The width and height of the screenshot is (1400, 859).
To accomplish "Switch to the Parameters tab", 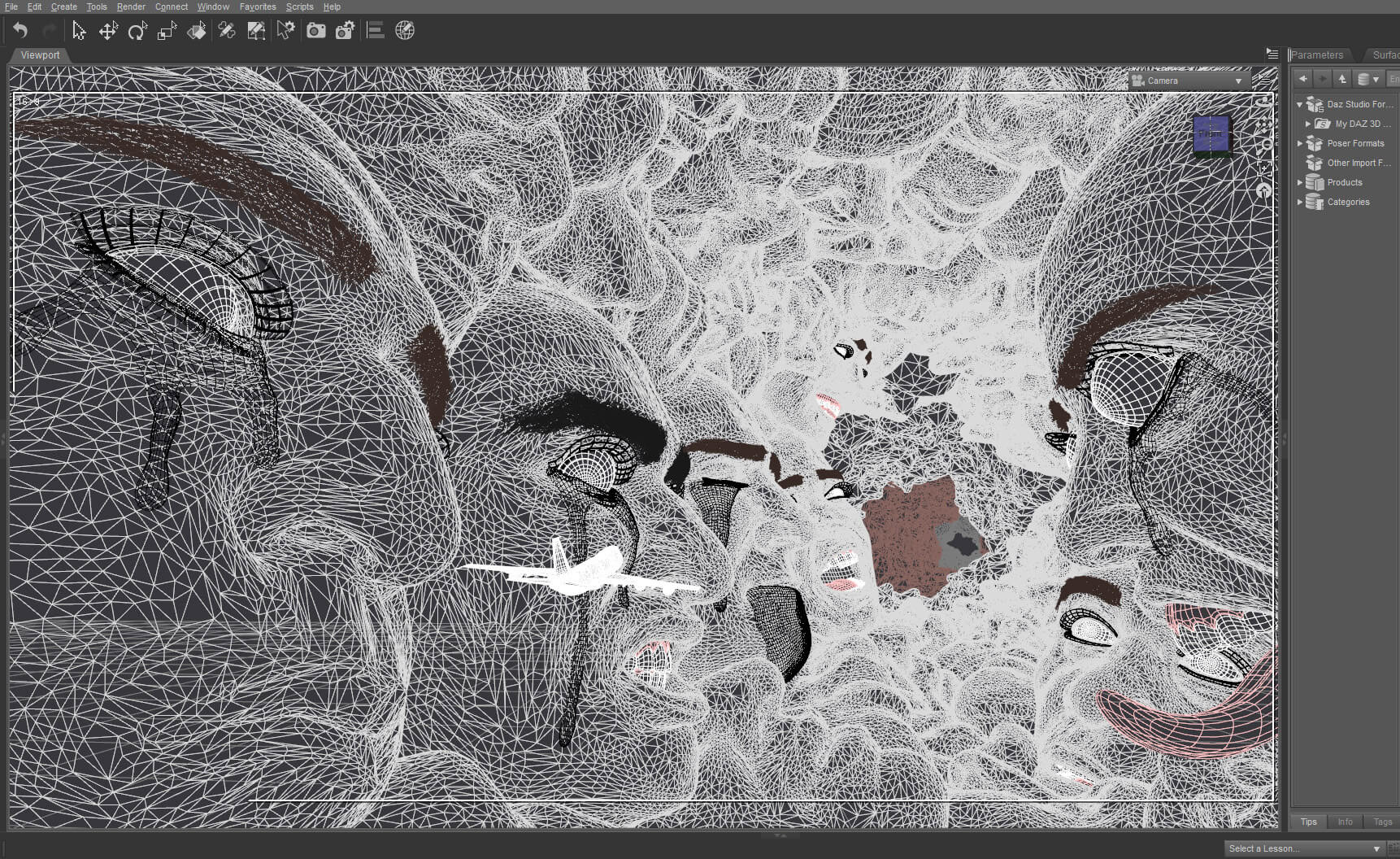I will (1318, 55).
